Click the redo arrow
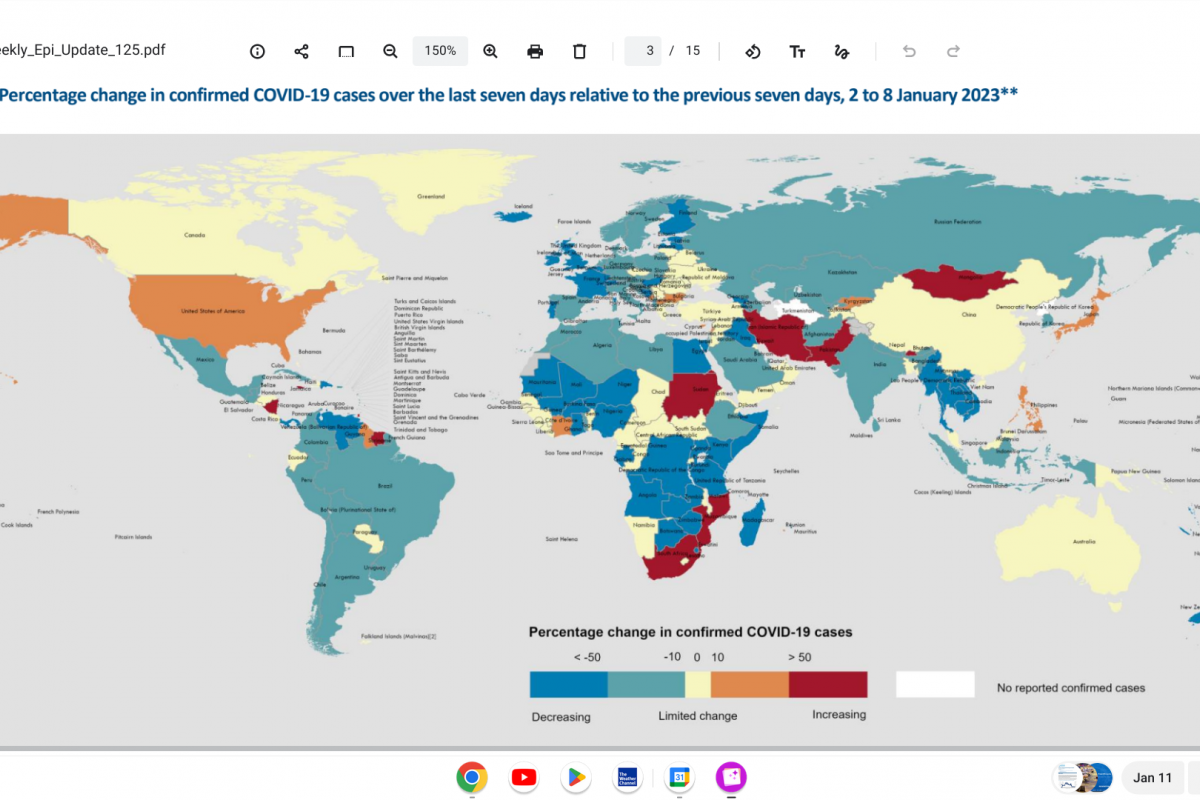The image size is (1200, 800). point(953,51)
